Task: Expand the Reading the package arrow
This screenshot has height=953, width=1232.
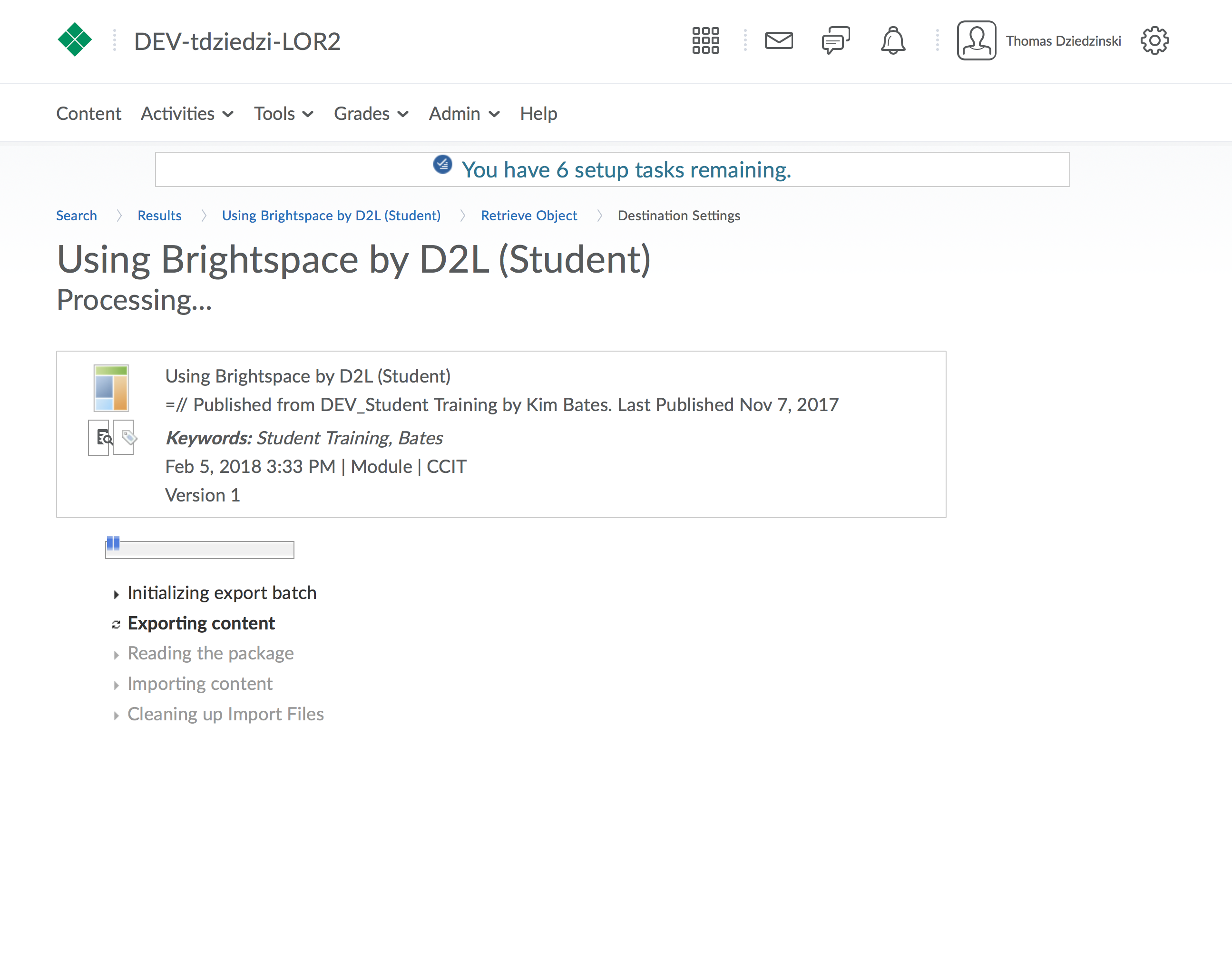Action: click(x=116, y=655)
